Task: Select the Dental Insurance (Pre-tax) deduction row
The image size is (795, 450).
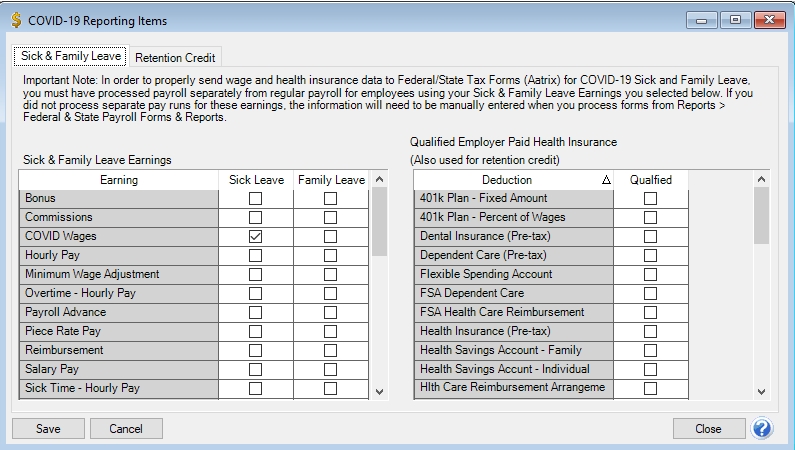Action: tap(513, 237)
